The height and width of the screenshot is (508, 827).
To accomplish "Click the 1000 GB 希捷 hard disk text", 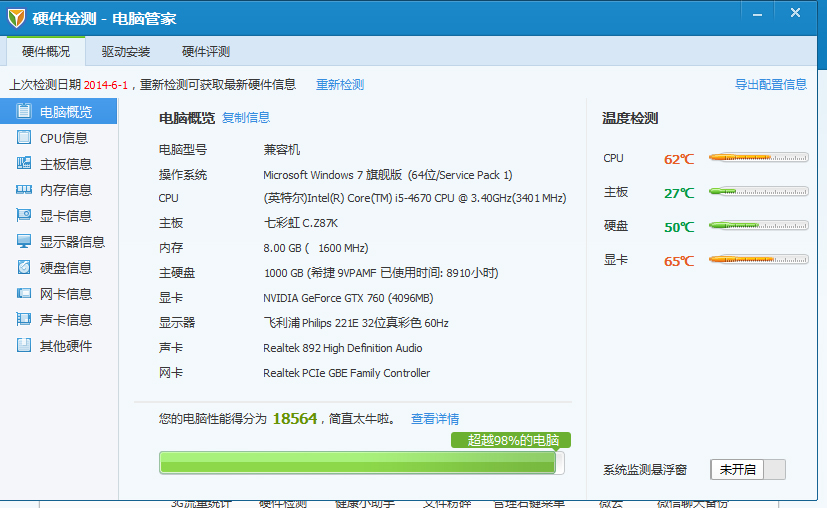I will (x=381, y=273).
